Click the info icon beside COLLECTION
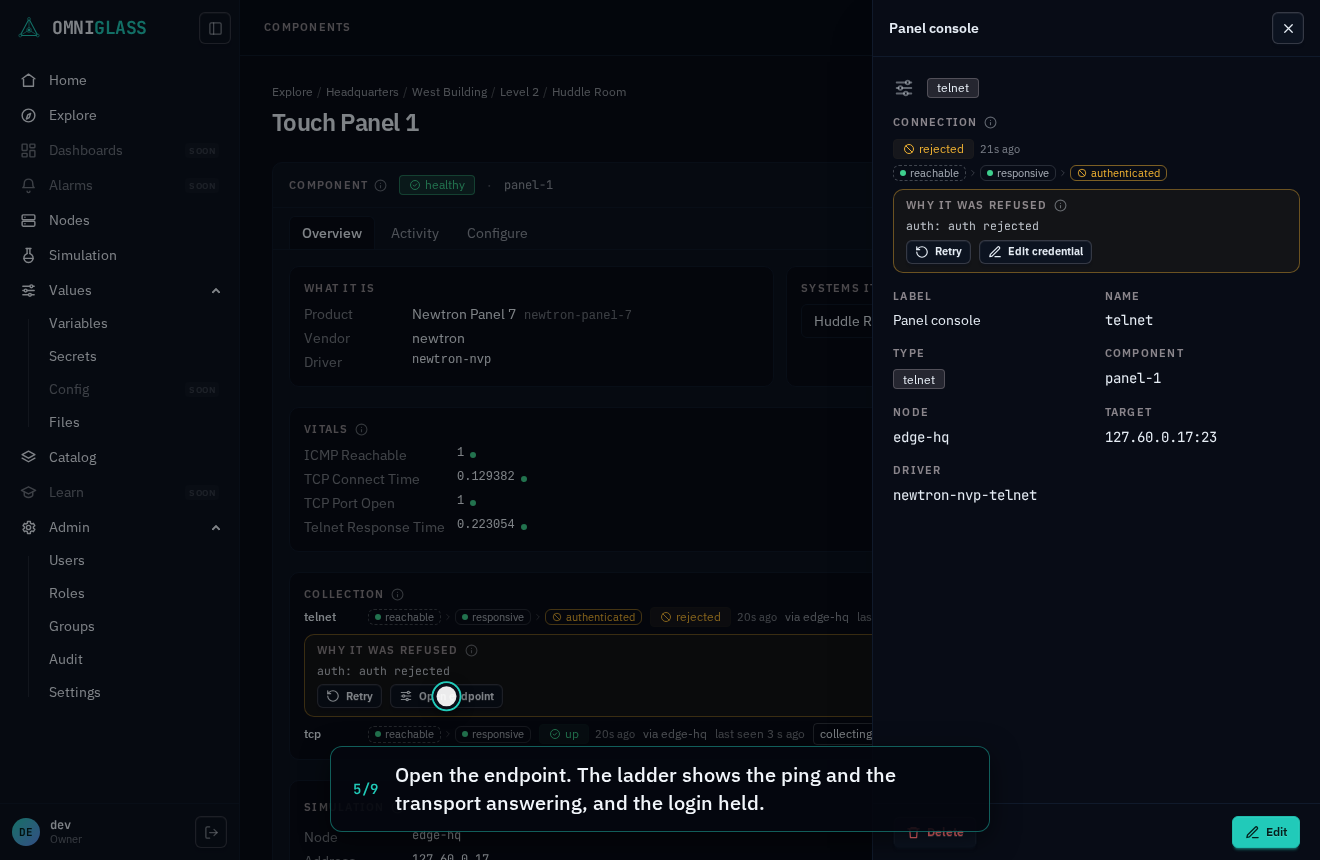Viewport: 1320px width, 860px height. [397, 594]
